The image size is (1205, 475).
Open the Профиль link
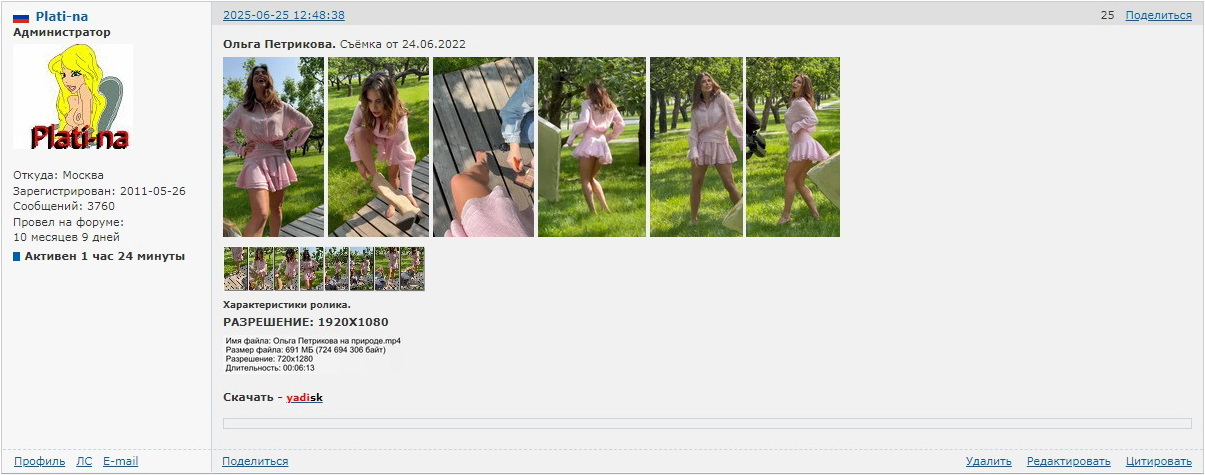[x=40, y=461]
